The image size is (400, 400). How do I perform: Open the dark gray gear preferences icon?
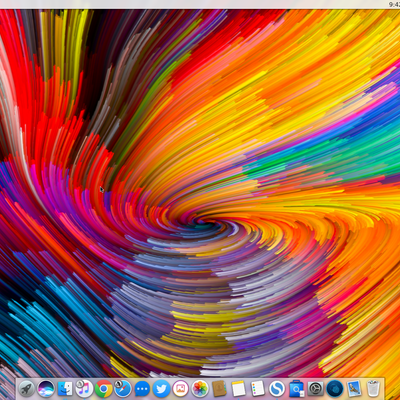click(315, 389)
